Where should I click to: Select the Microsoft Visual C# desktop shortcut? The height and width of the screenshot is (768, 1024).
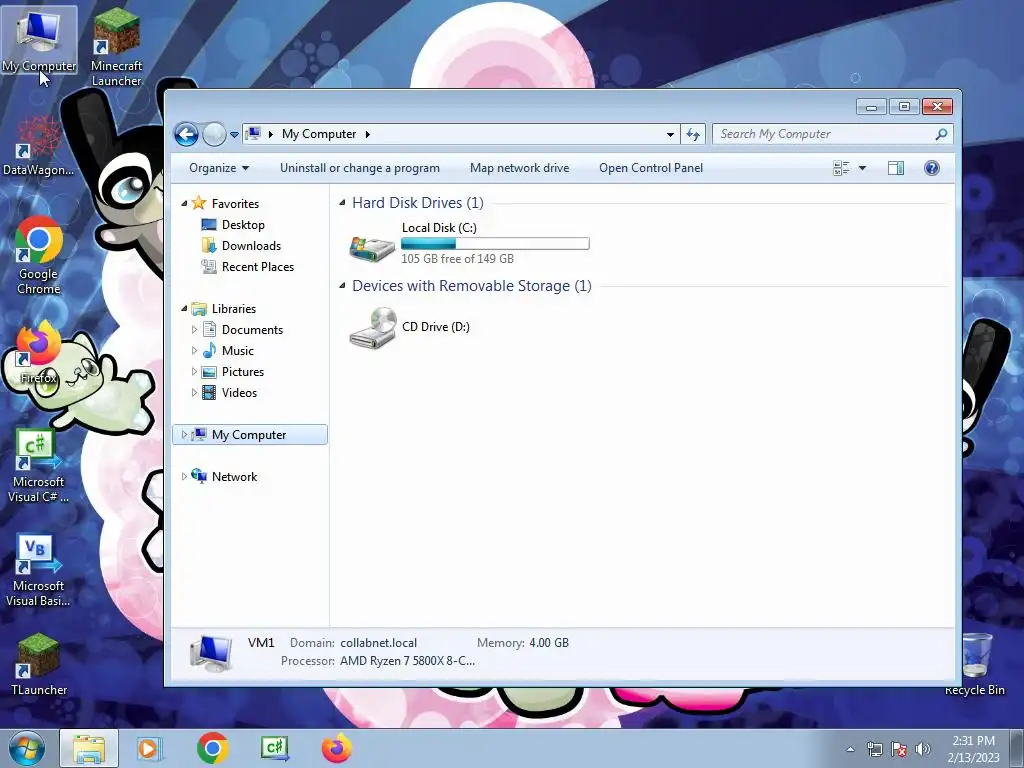[39, 466]
